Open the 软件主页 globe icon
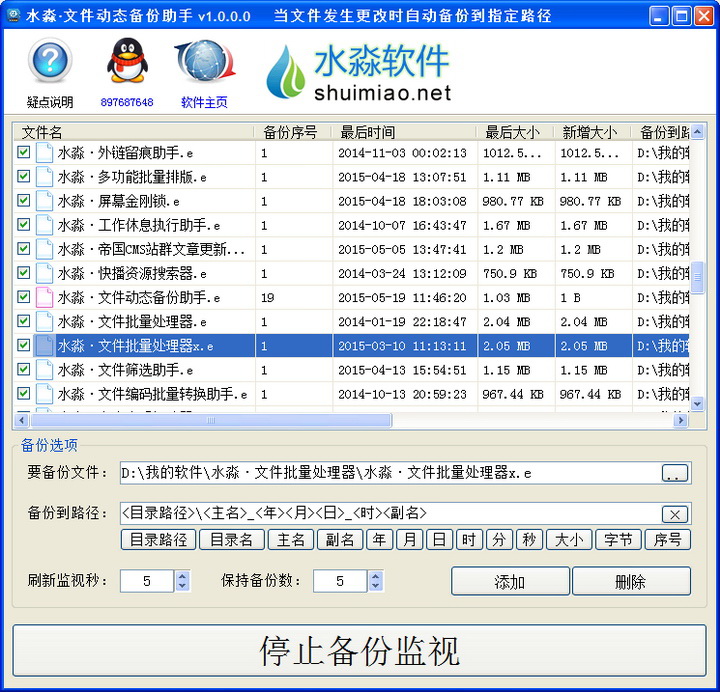This screenshot has height=692, width=720. coord(204,61)
